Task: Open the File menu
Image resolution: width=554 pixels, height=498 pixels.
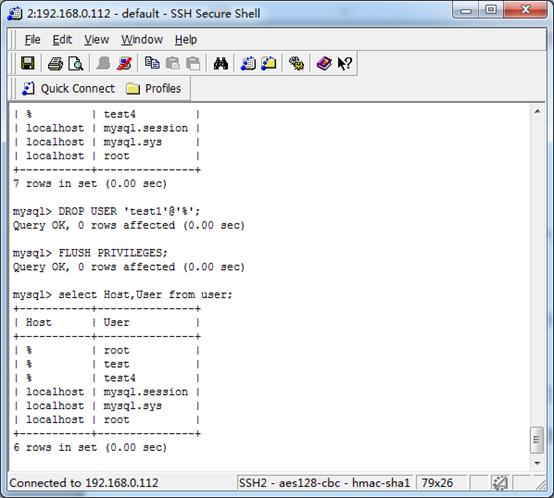Action: (33, 40)
